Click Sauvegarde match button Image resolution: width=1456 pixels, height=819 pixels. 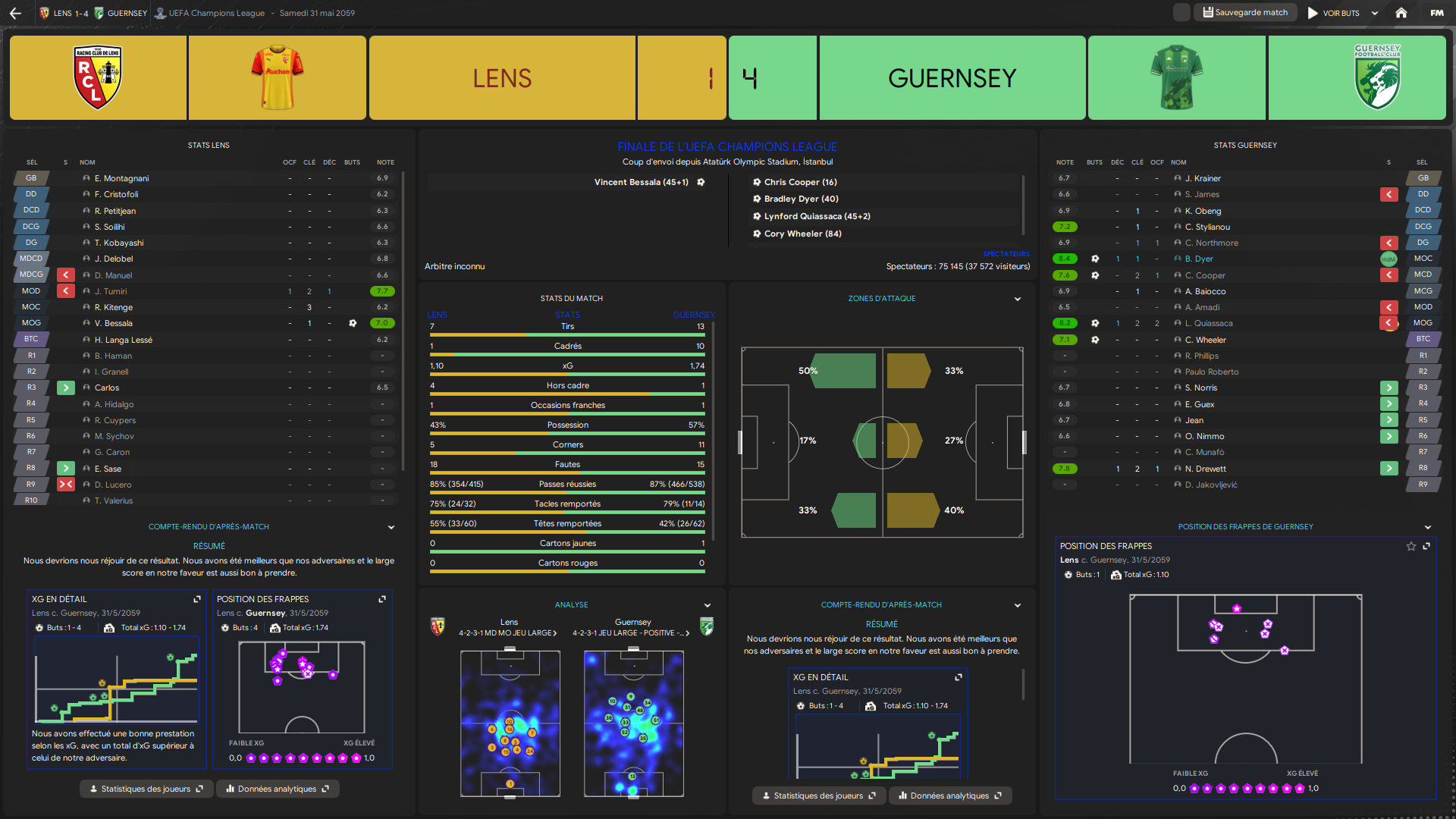[x=1245, y=13]
